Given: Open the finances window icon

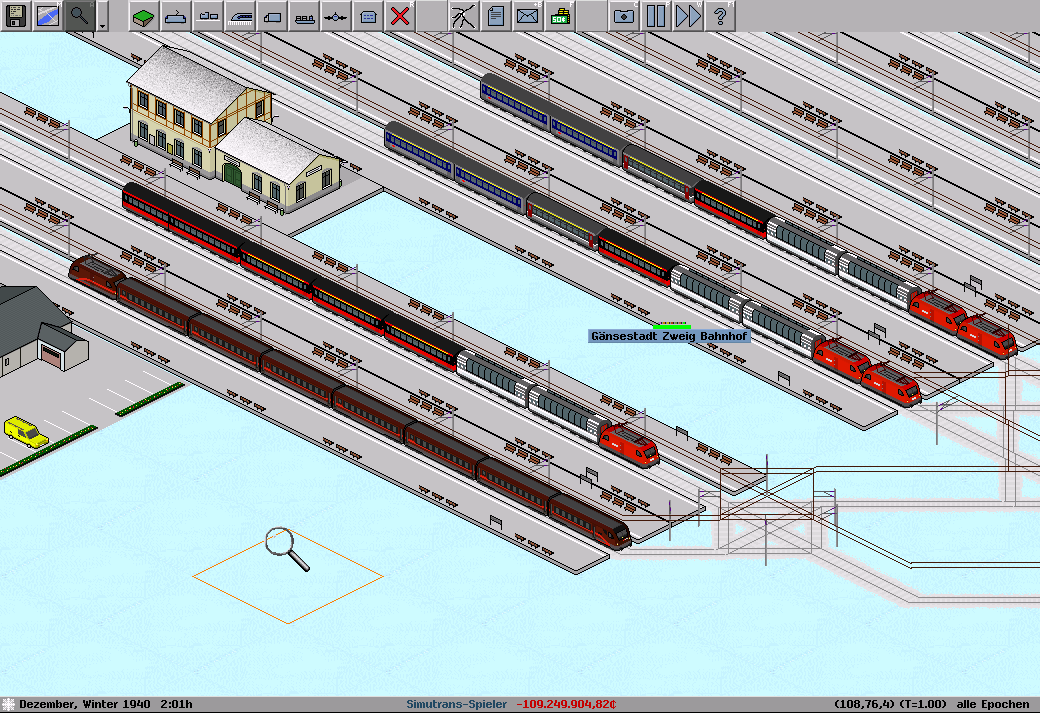Looking at the screenshot, I should coord(559,16).
